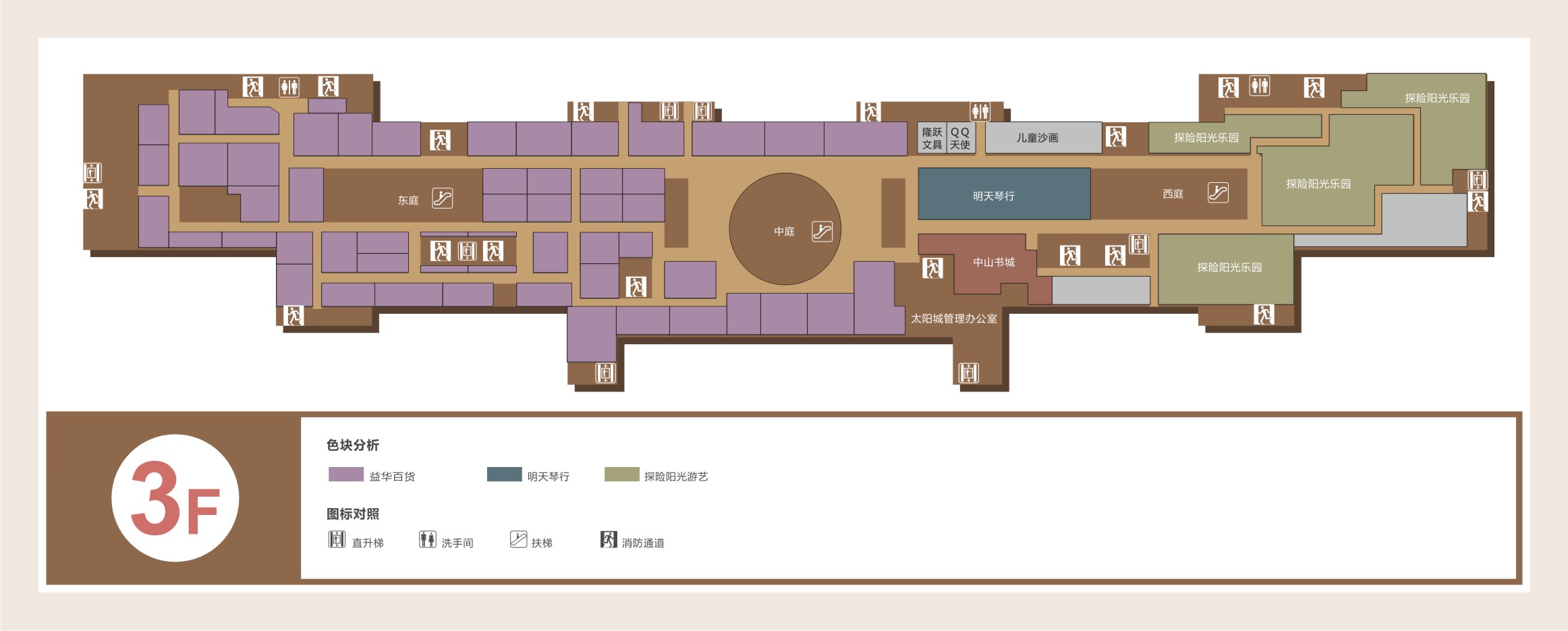Click the olive 探险阳光游艺 color swatch
1568x631 pixels.
click(x=622, y=474)
